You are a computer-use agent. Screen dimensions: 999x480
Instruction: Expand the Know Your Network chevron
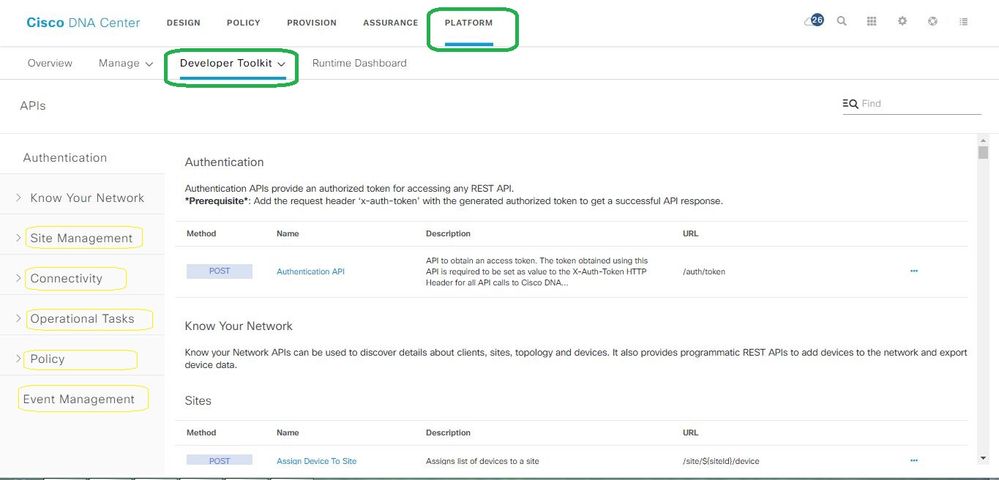pos(18,198)
